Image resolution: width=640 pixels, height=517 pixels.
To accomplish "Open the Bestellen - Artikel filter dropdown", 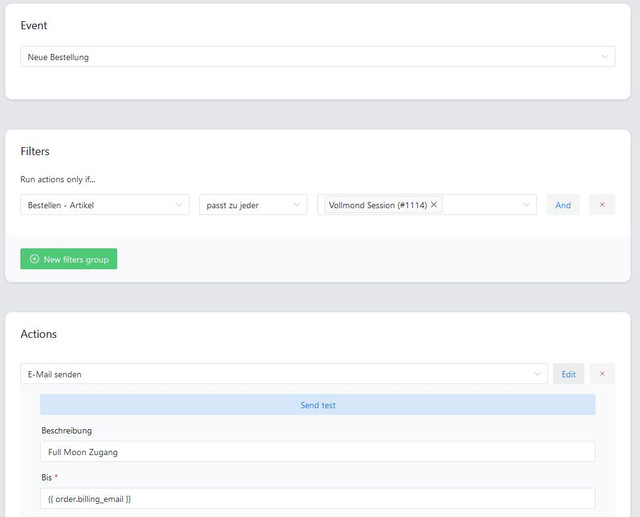I will (x=104, y=205).
